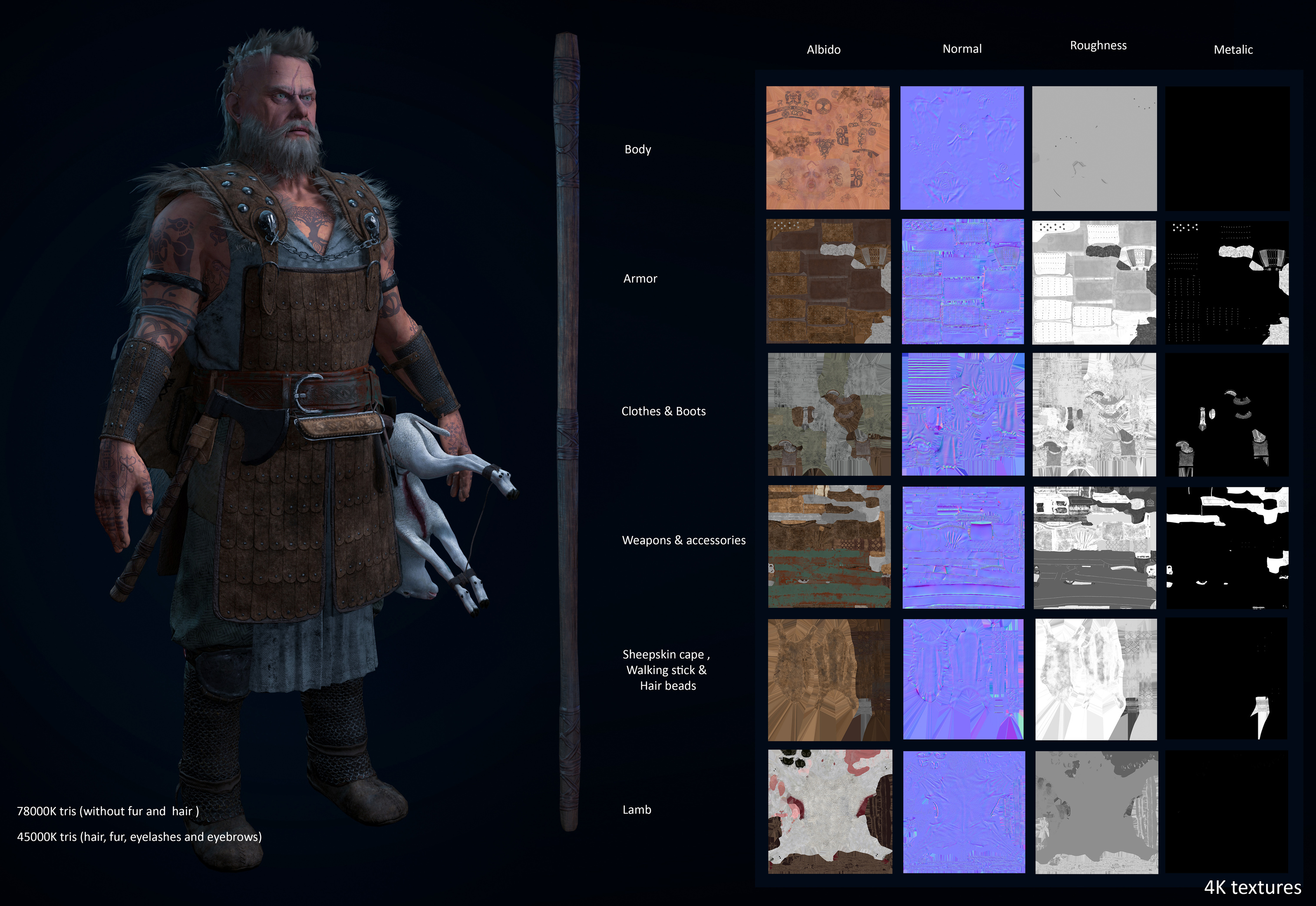Click the Body metallic map thumbnail
The image size is (1316, 906).
click(1227, 148)
